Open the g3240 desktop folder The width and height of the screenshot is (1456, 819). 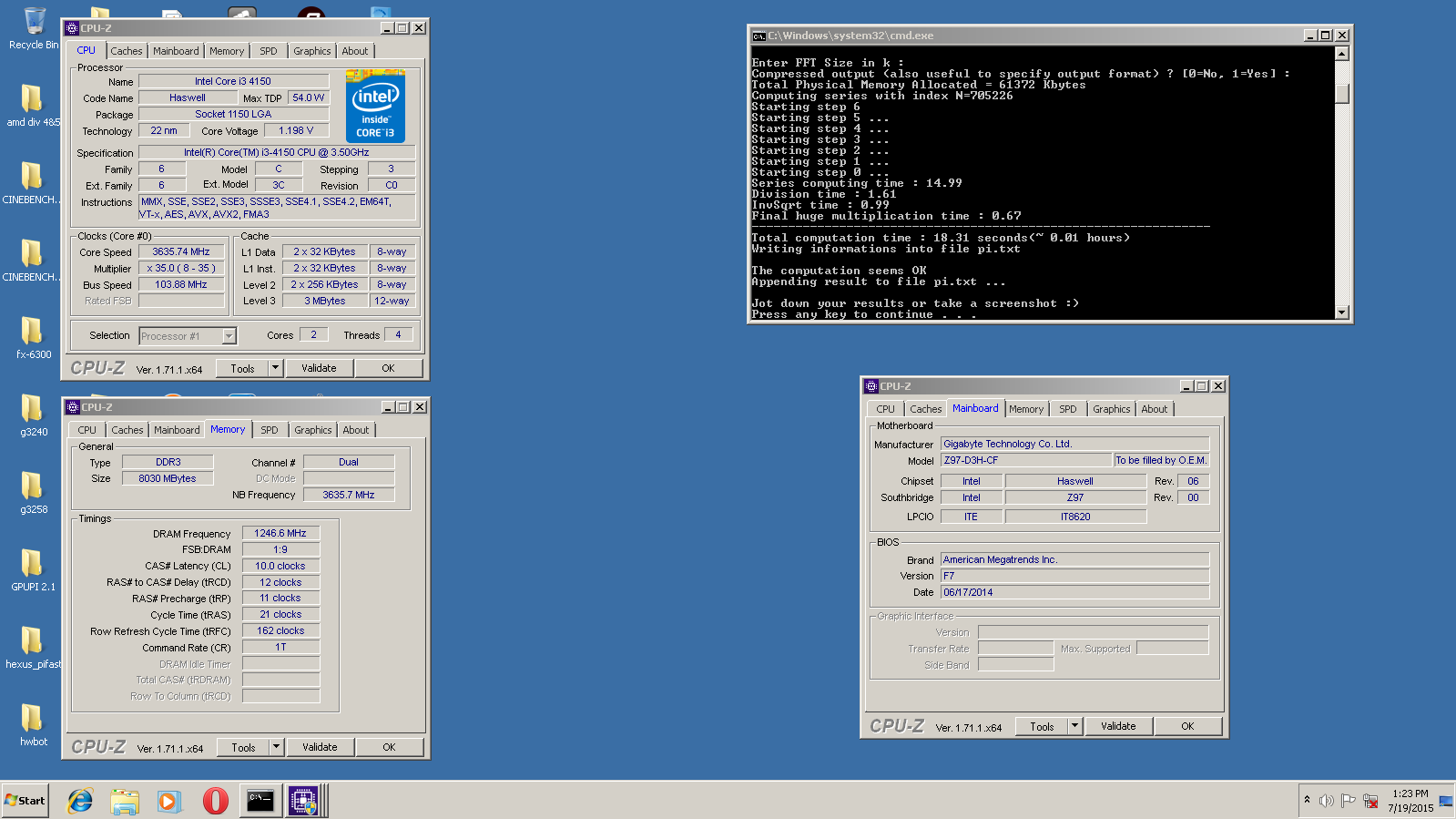[33, 415]
